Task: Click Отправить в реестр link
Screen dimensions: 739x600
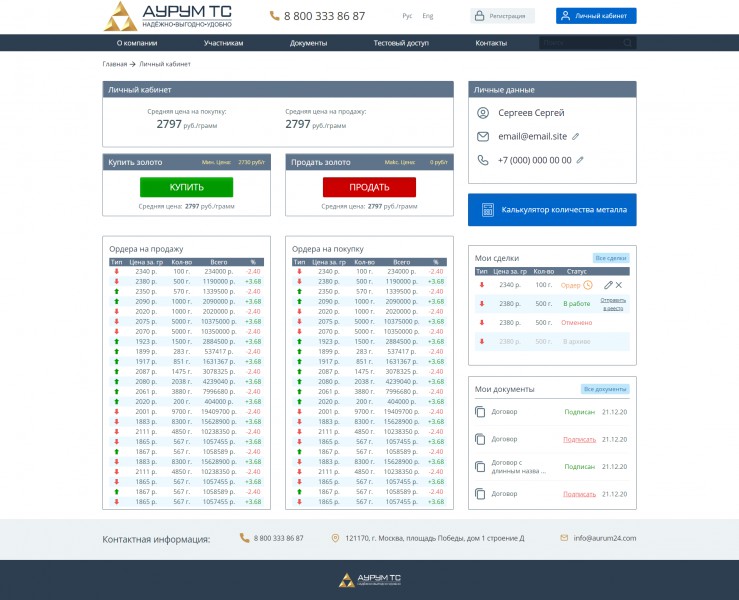Action: point(613,304)
